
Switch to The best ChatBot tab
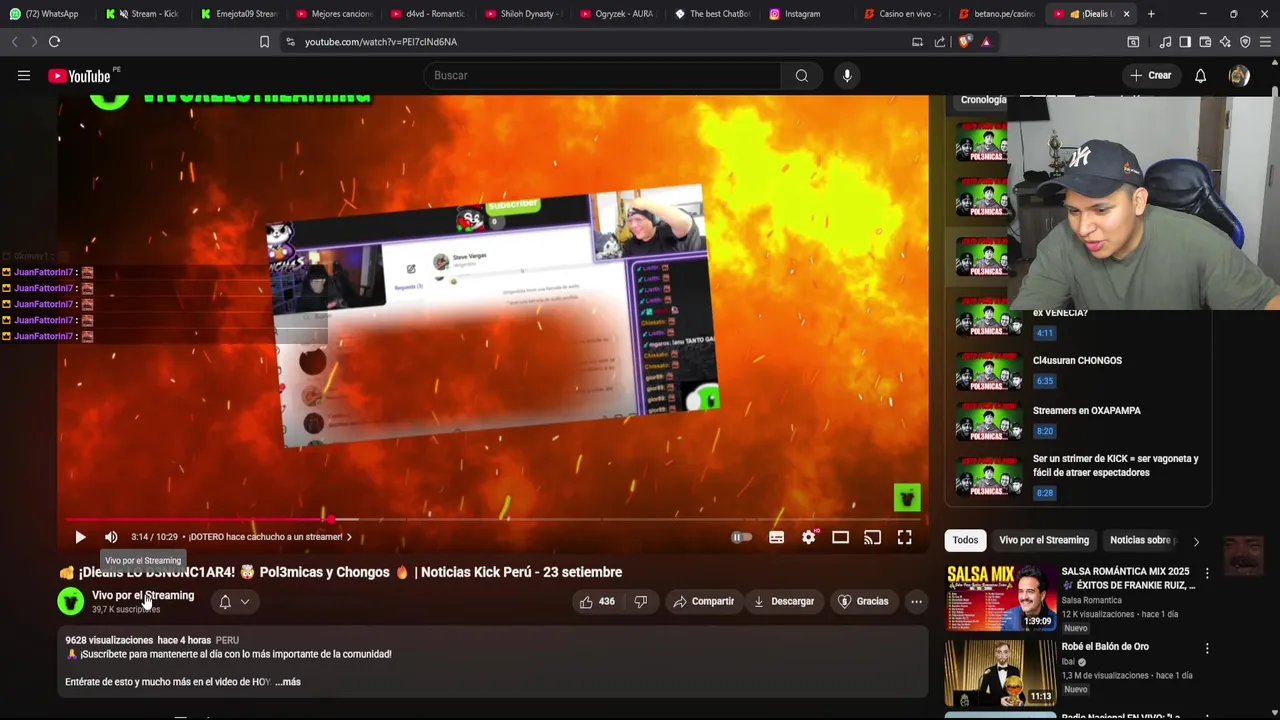[x=712, y=14]
